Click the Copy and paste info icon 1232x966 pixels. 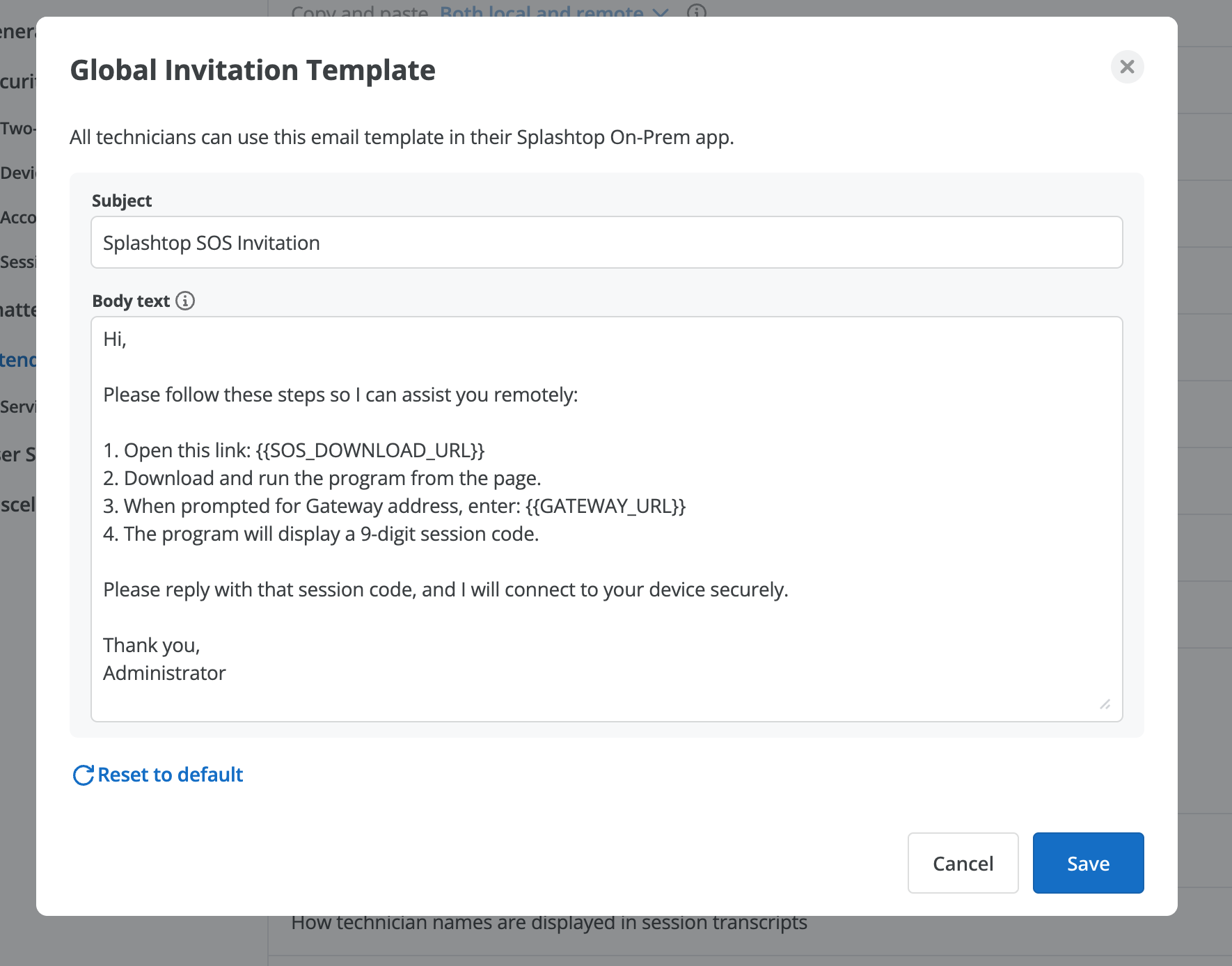696,12
